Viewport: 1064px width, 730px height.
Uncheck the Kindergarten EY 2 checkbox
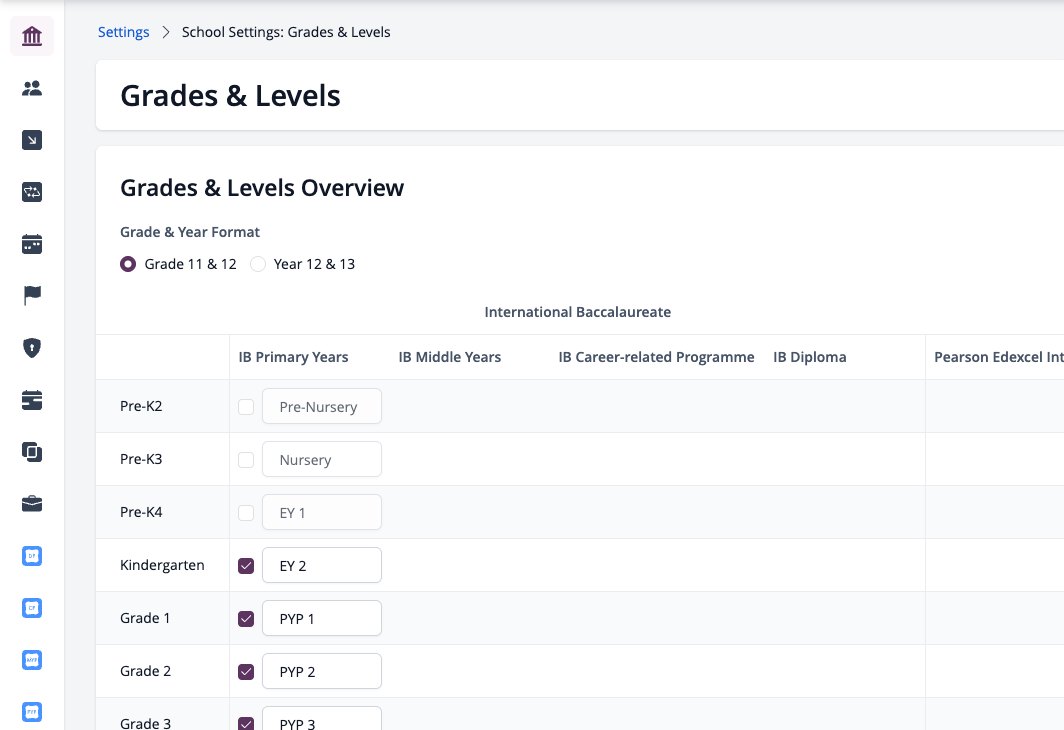point(246,565)
